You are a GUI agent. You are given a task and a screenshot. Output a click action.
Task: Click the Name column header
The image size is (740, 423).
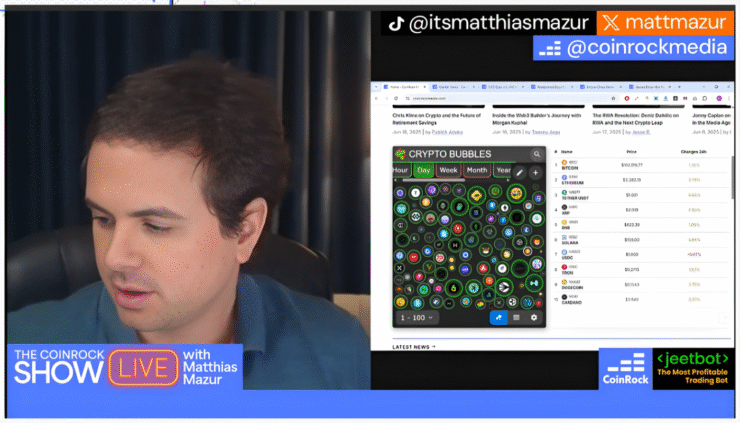coord(567,152)
